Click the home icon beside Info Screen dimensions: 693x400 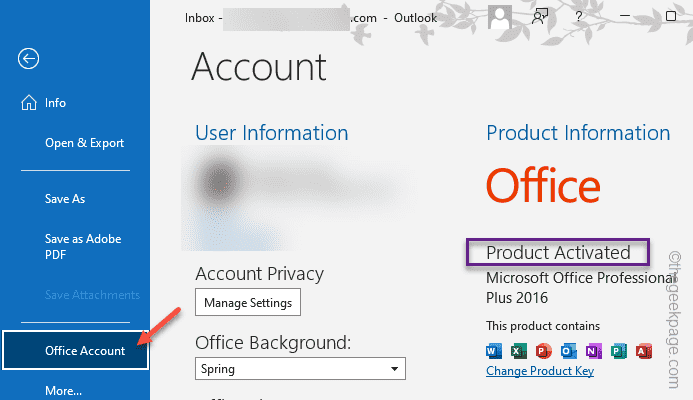click(x=29, y=103)
